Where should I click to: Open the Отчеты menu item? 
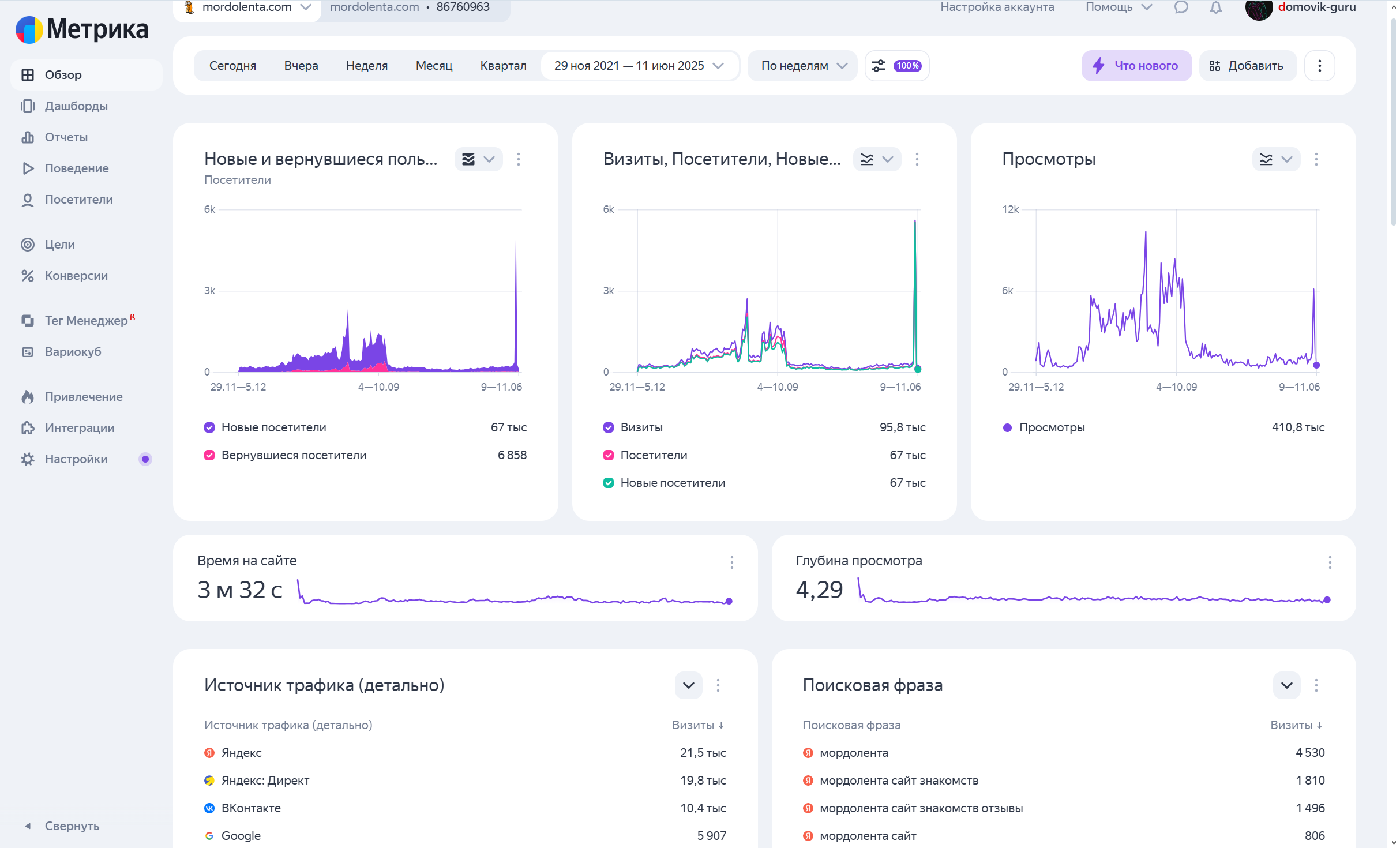66,137
